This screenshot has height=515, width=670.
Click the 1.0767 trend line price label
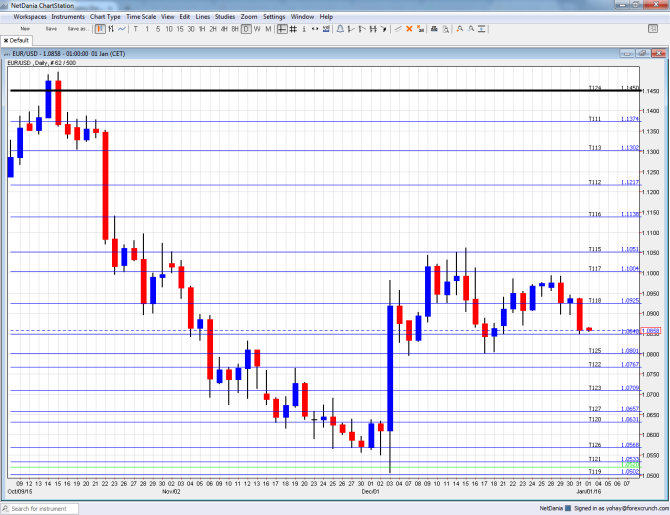(x=630, y=365)
